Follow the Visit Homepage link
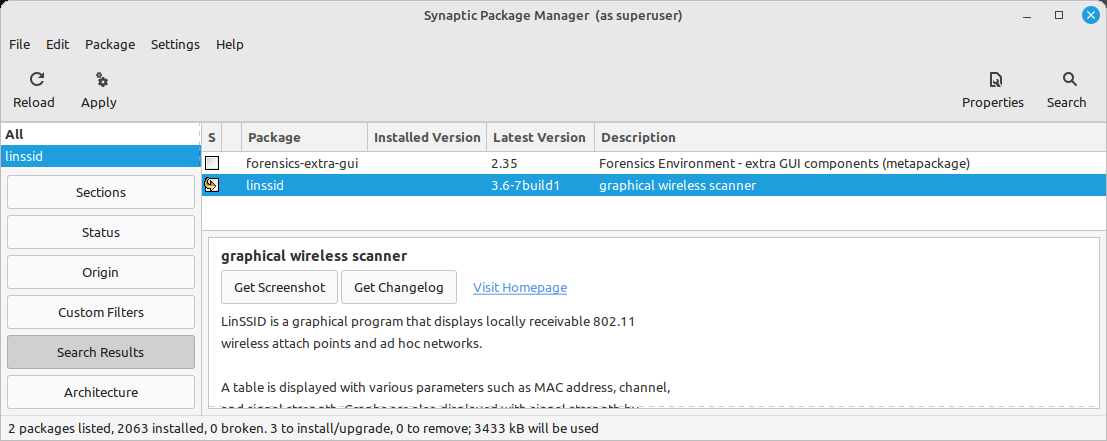 click(519, 288)
